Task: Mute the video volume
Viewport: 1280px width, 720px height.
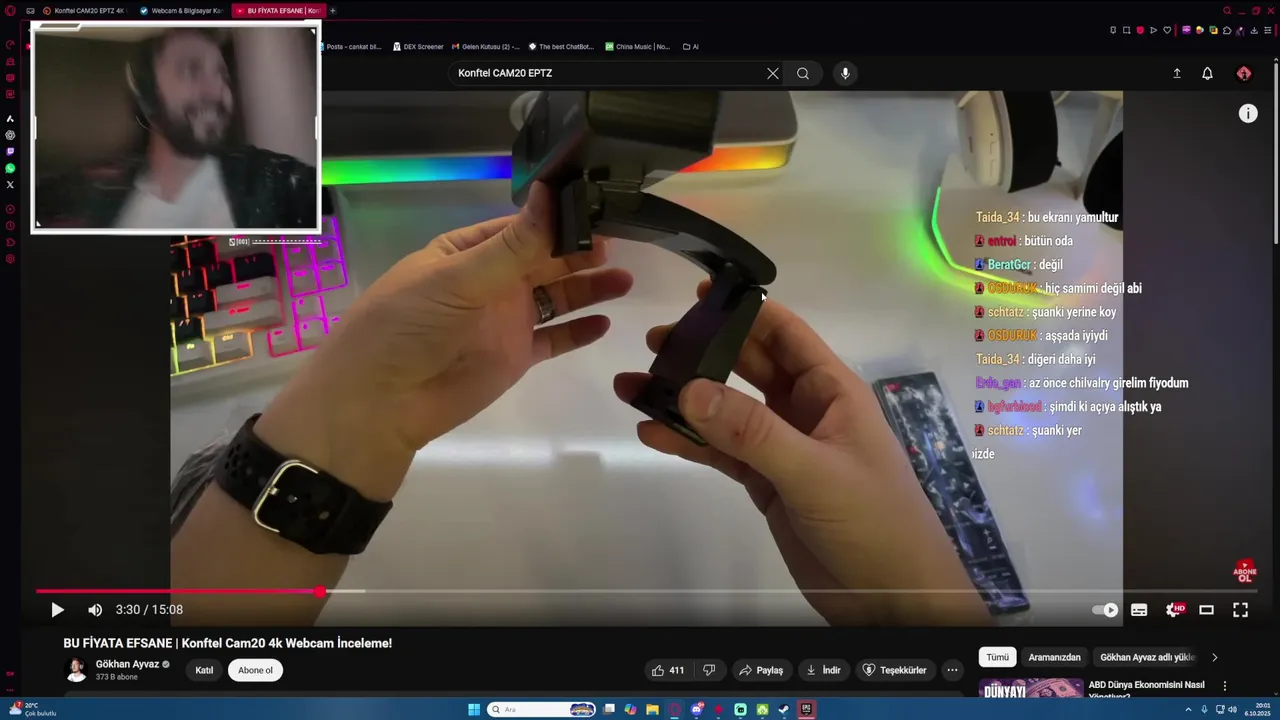Action: click(x=95, y=610)
